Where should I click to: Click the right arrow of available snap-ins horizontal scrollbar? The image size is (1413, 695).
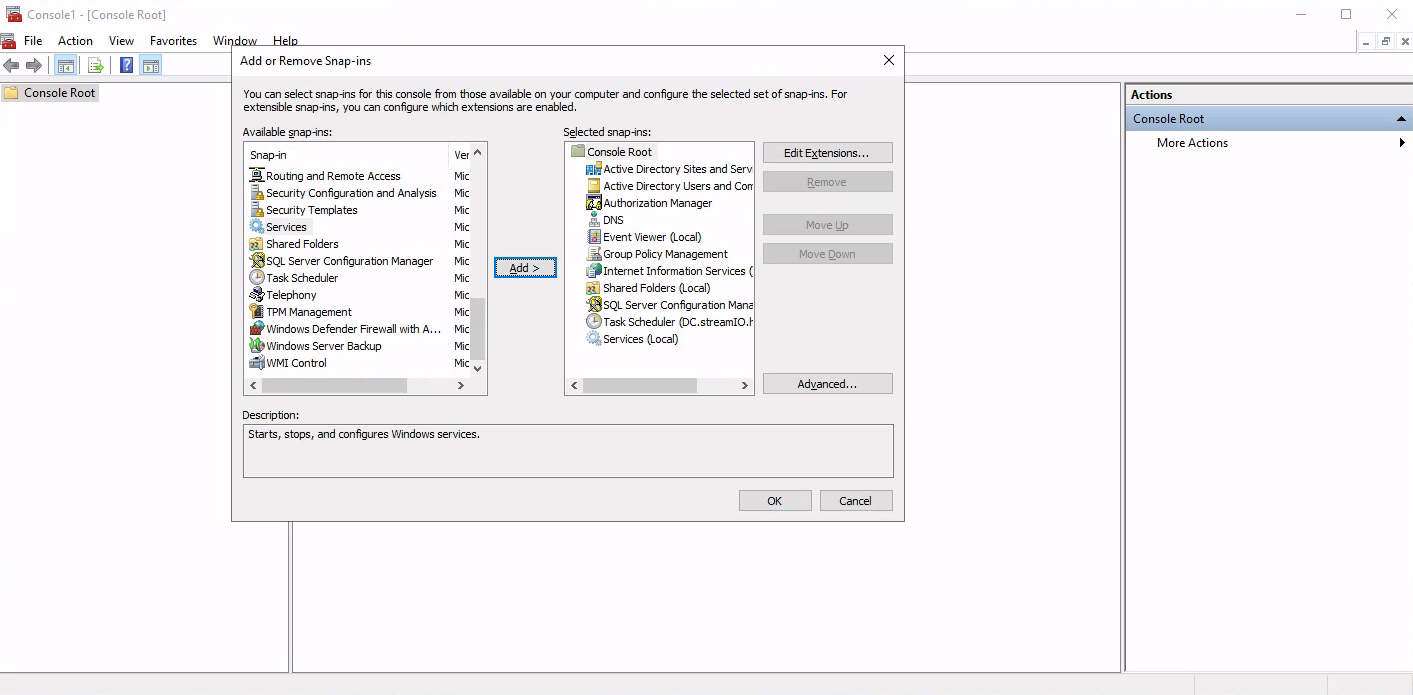pos(461,385)
